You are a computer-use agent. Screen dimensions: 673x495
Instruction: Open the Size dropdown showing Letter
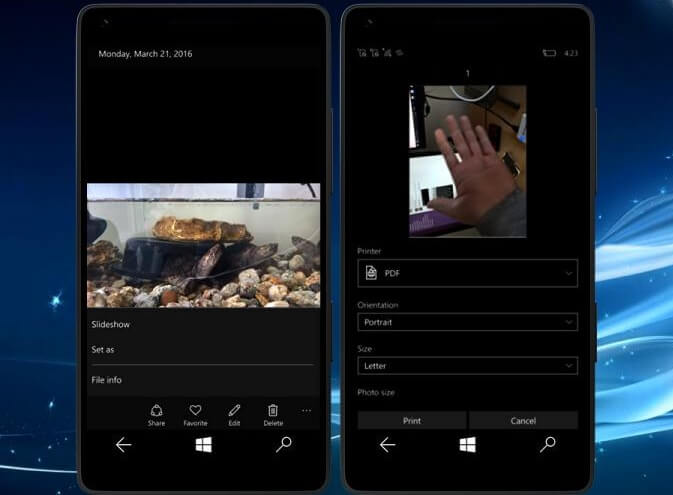pos(467,366)
